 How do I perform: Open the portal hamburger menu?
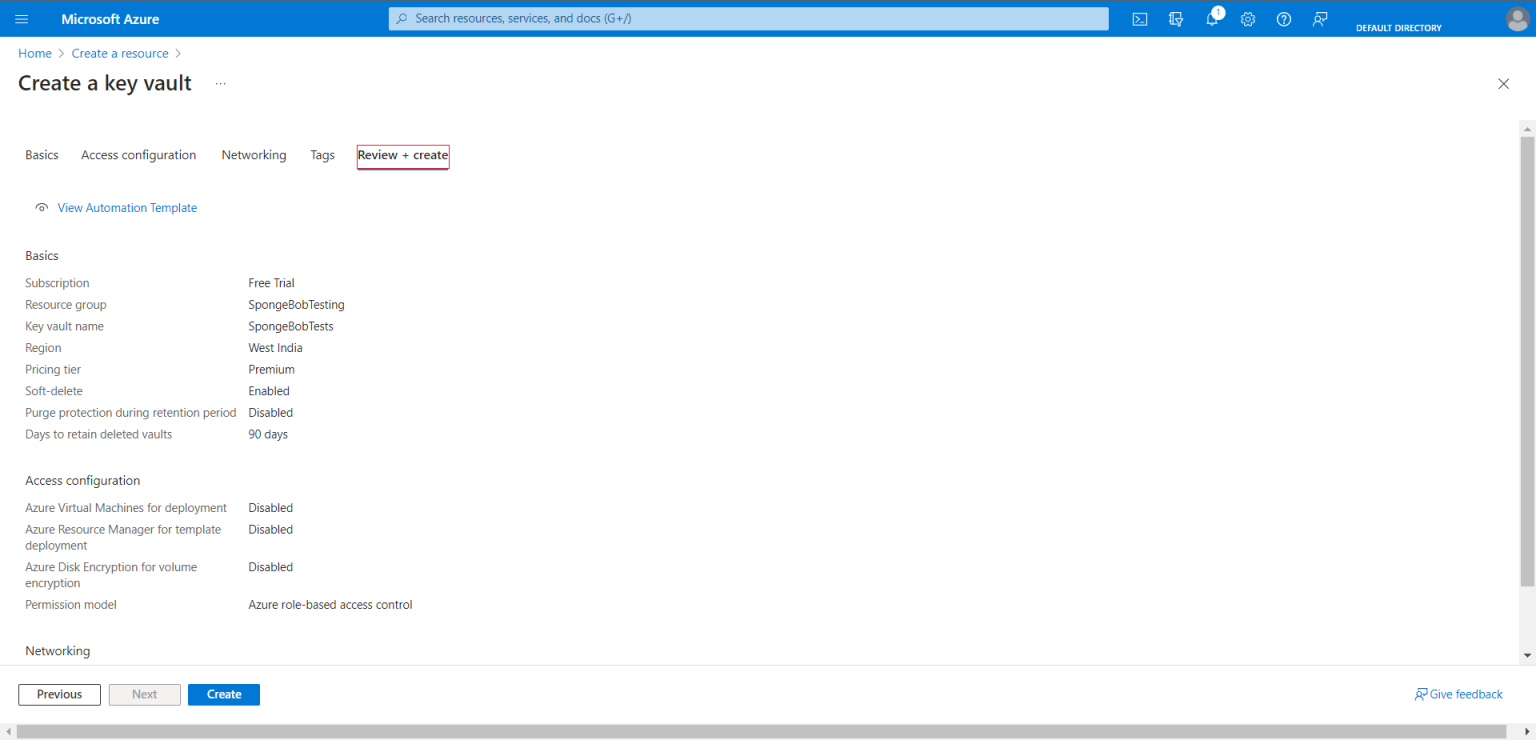pyautogui.click(x=22, y=19)
